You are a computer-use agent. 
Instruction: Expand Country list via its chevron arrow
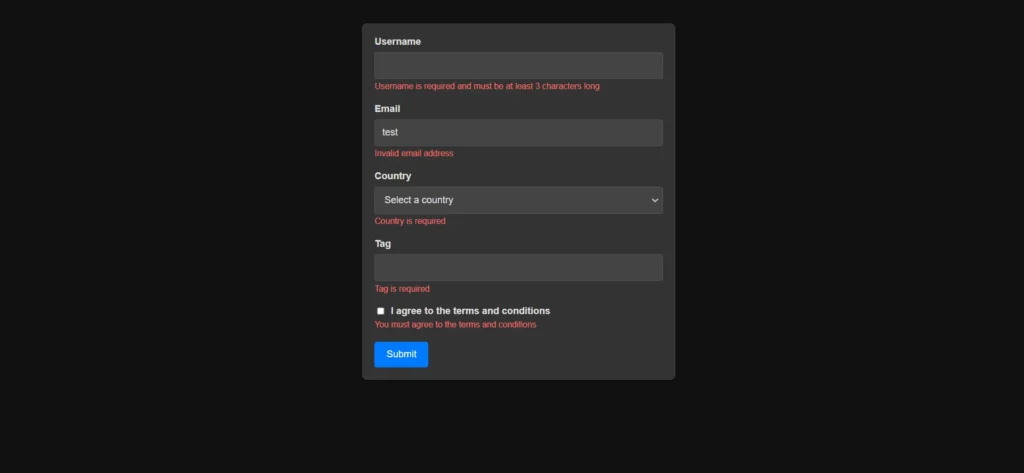(x=655, y=200)
